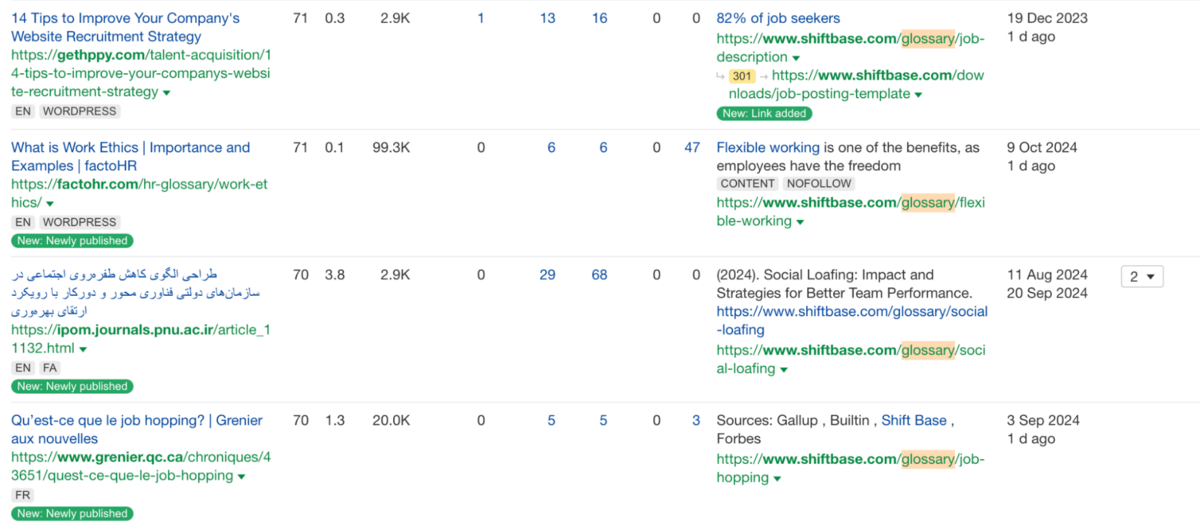This screenshot has width=1200, height=528.
Task: Click the WORDPRESS tag under gethppy.com URL
Action: click(x=79, y=111)
